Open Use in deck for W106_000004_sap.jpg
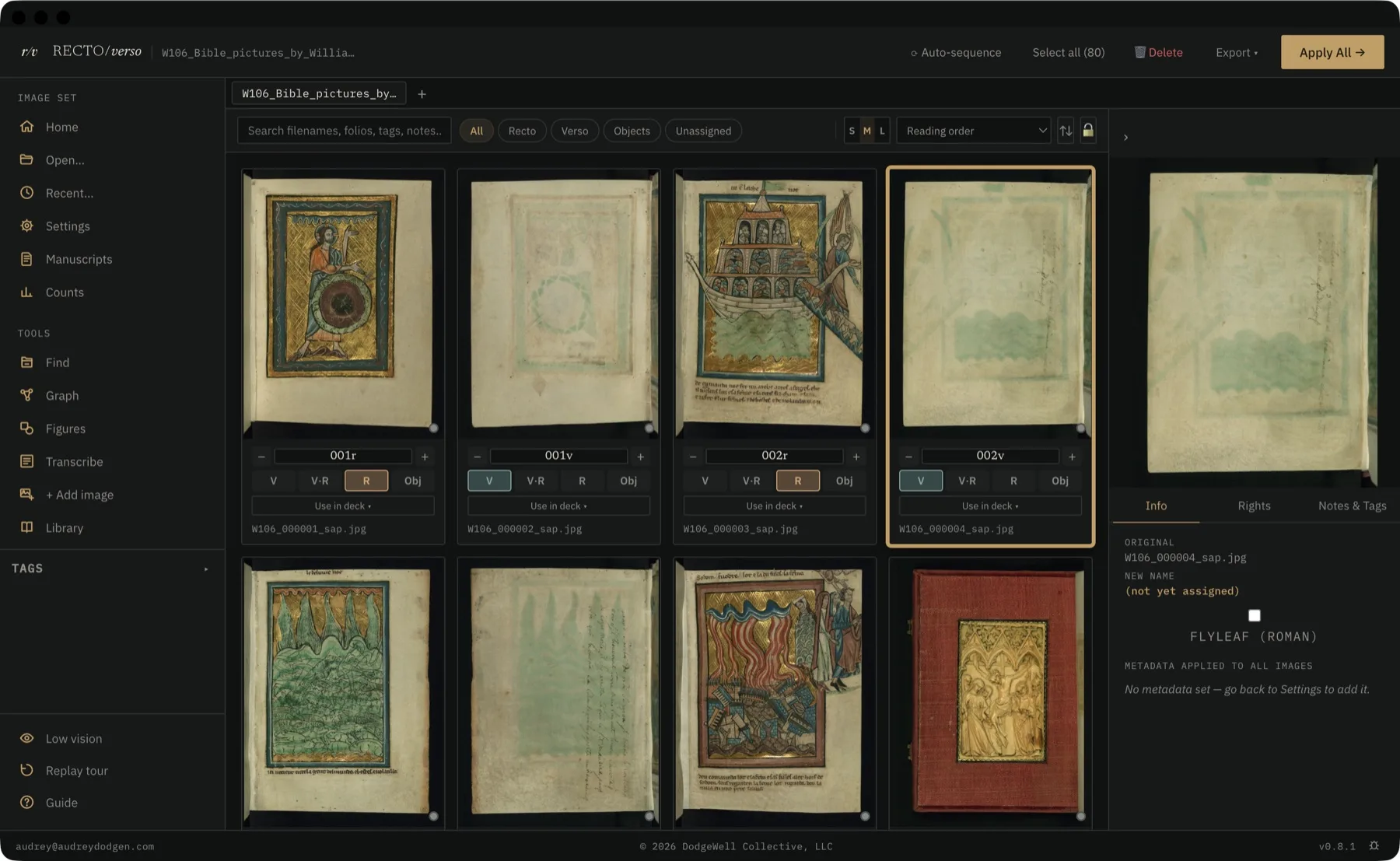The height and width of the screenshot is (861, 1400). tap(990, 506)
